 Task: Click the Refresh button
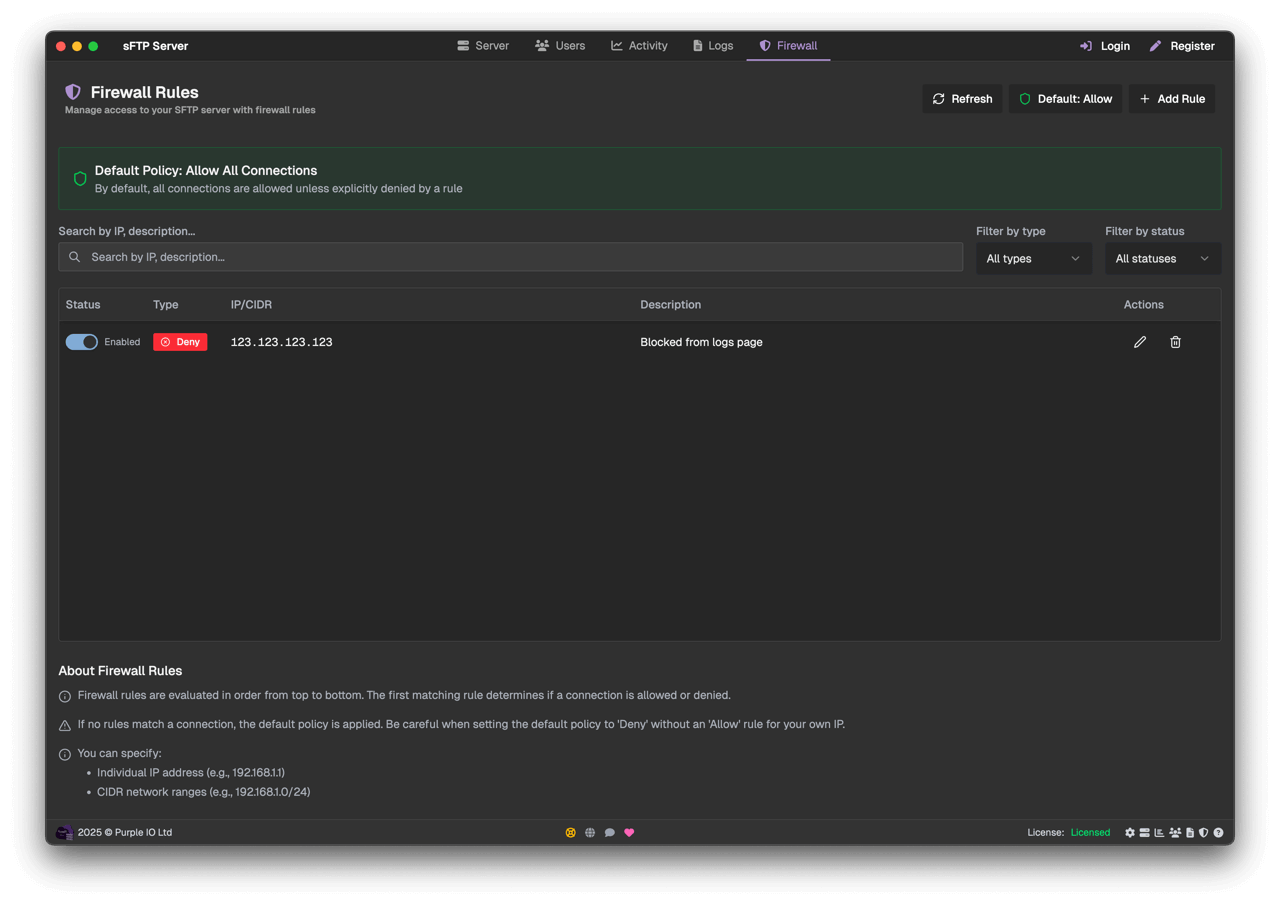pyautogui.click(x=962, y=99)
